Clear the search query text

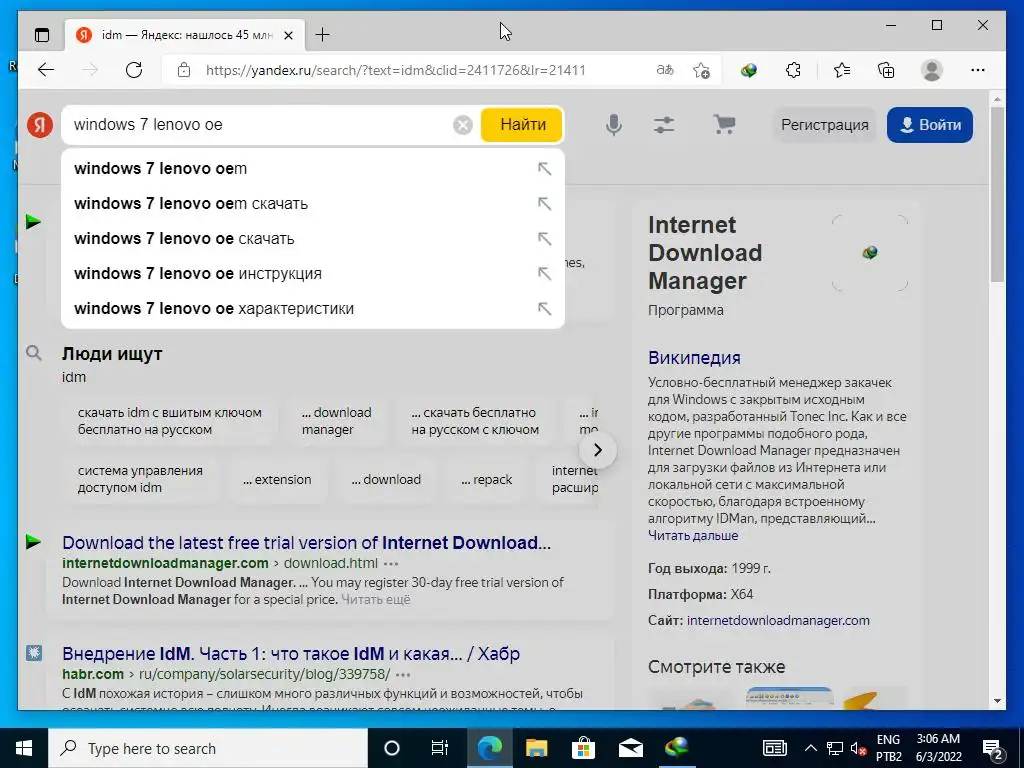[462, 125]
